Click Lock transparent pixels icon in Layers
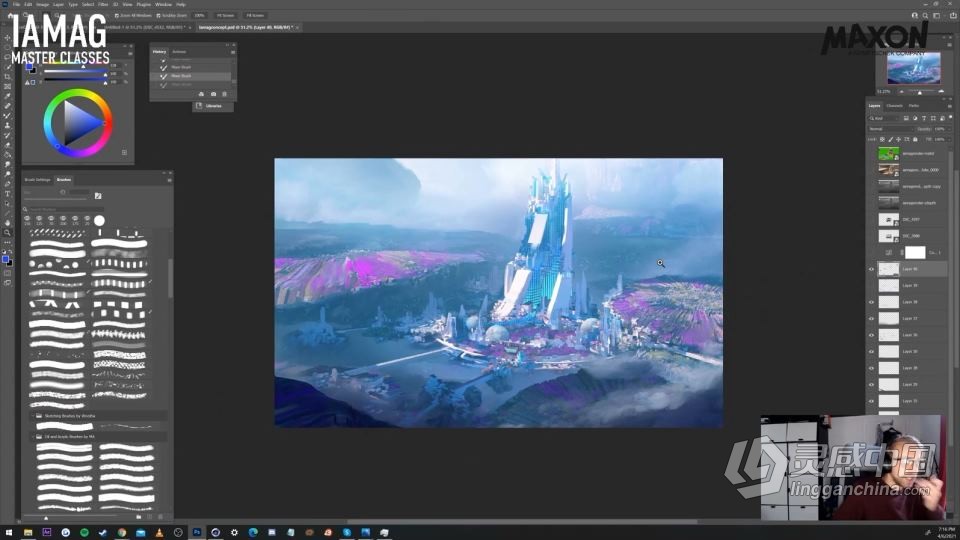The height and width of the screenshot is (540, 960). pos(882,140)
